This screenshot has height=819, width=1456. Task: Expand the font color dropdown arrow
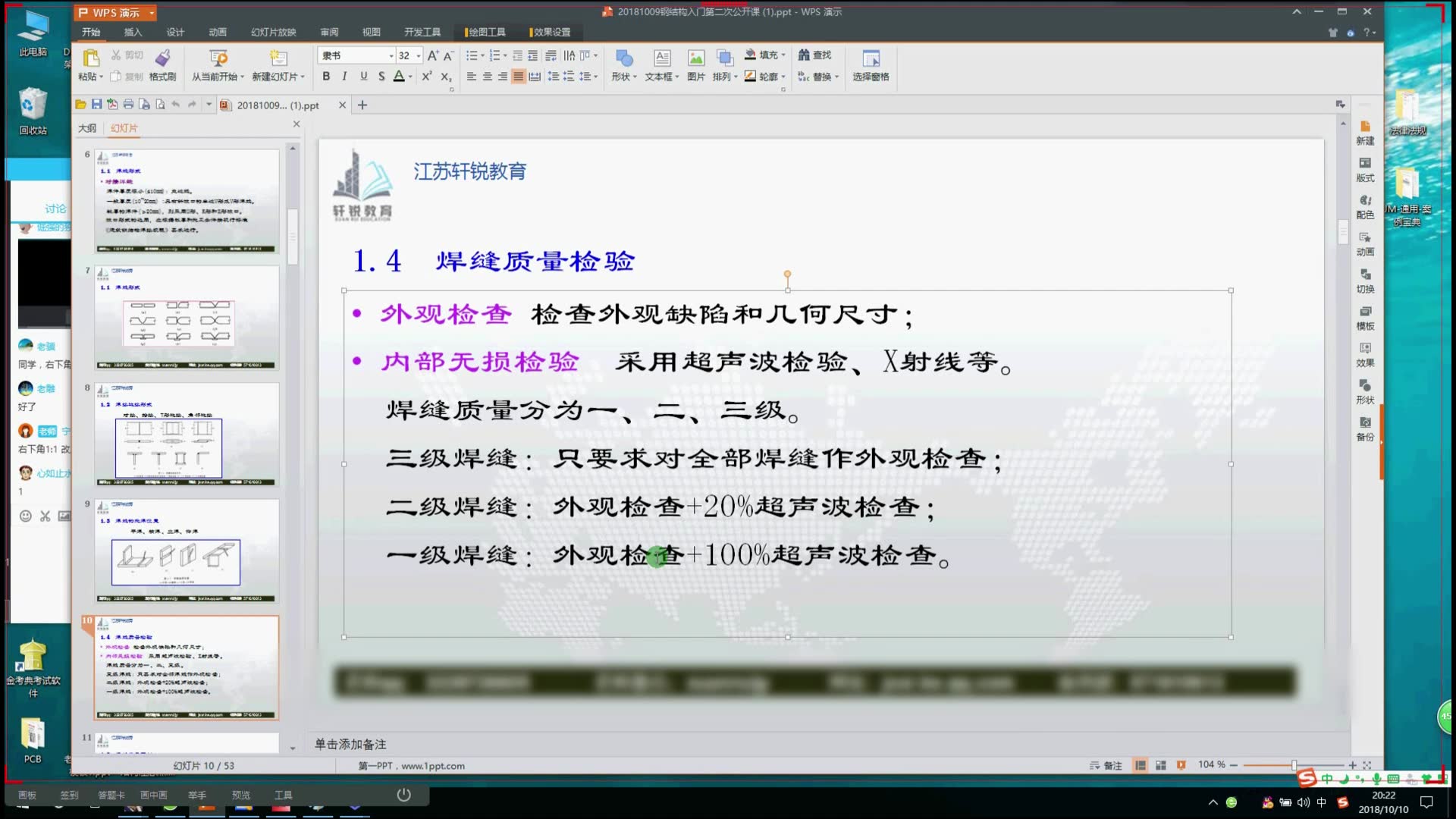coord(409,77)
